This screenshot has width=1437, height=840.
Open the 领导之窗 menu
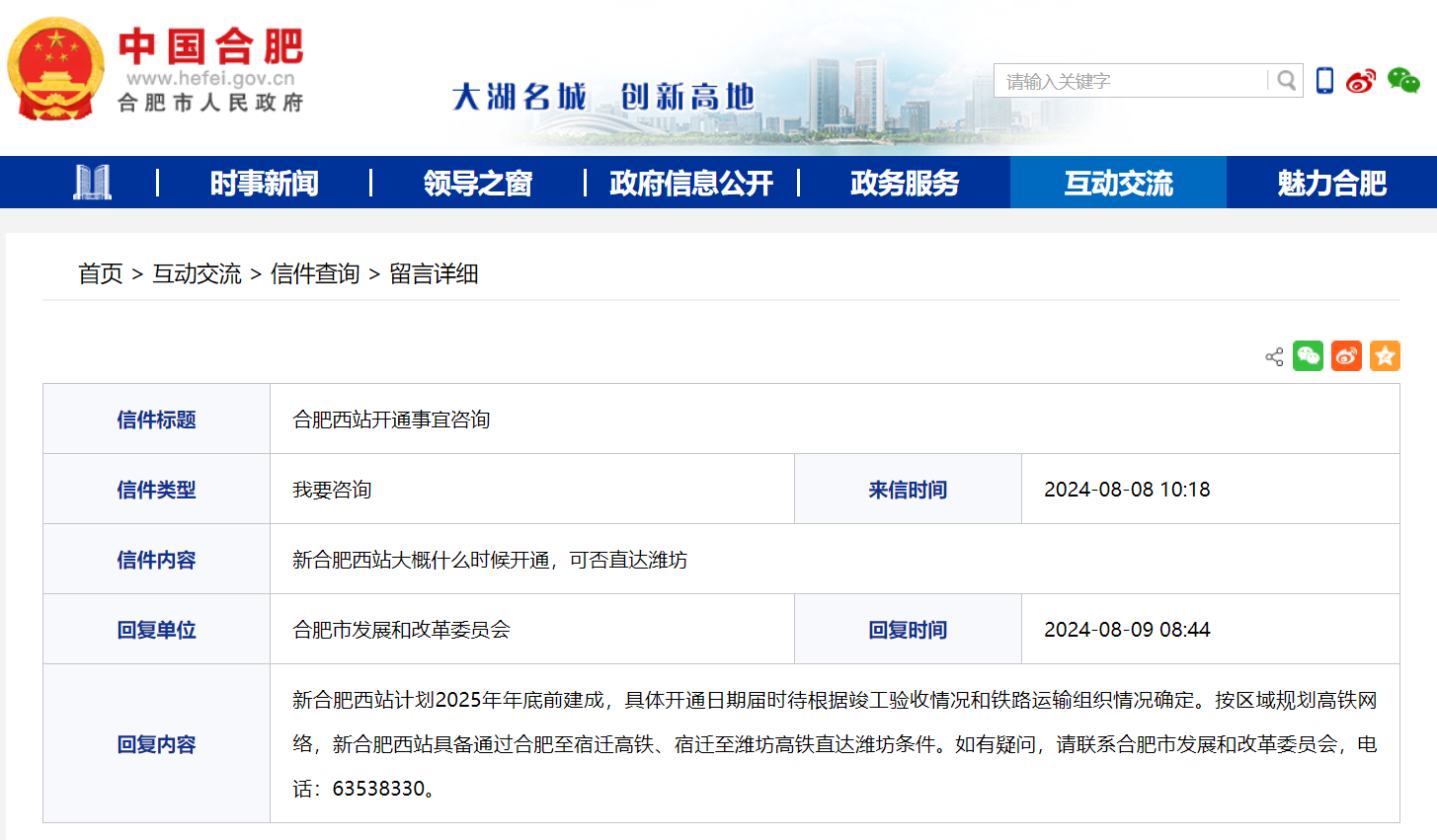(478, 183)
